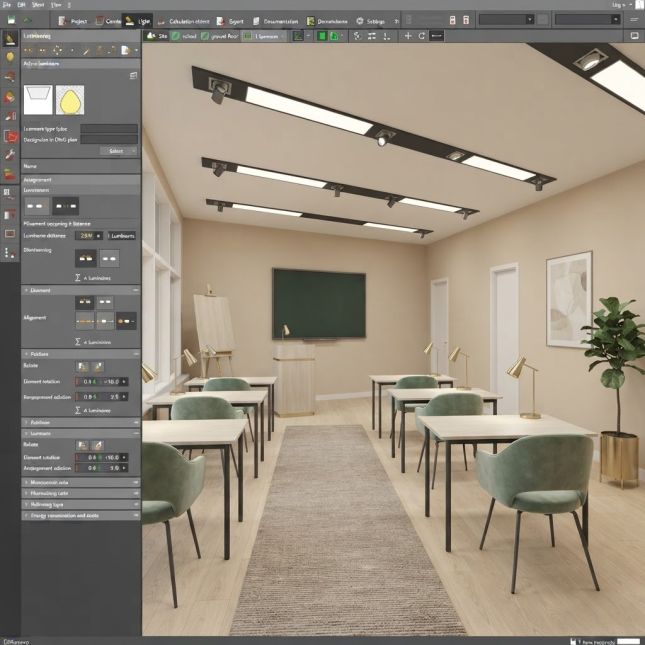
Task: Select the yellow light bulb icon in left sidebar
Action: coord(10,57)
